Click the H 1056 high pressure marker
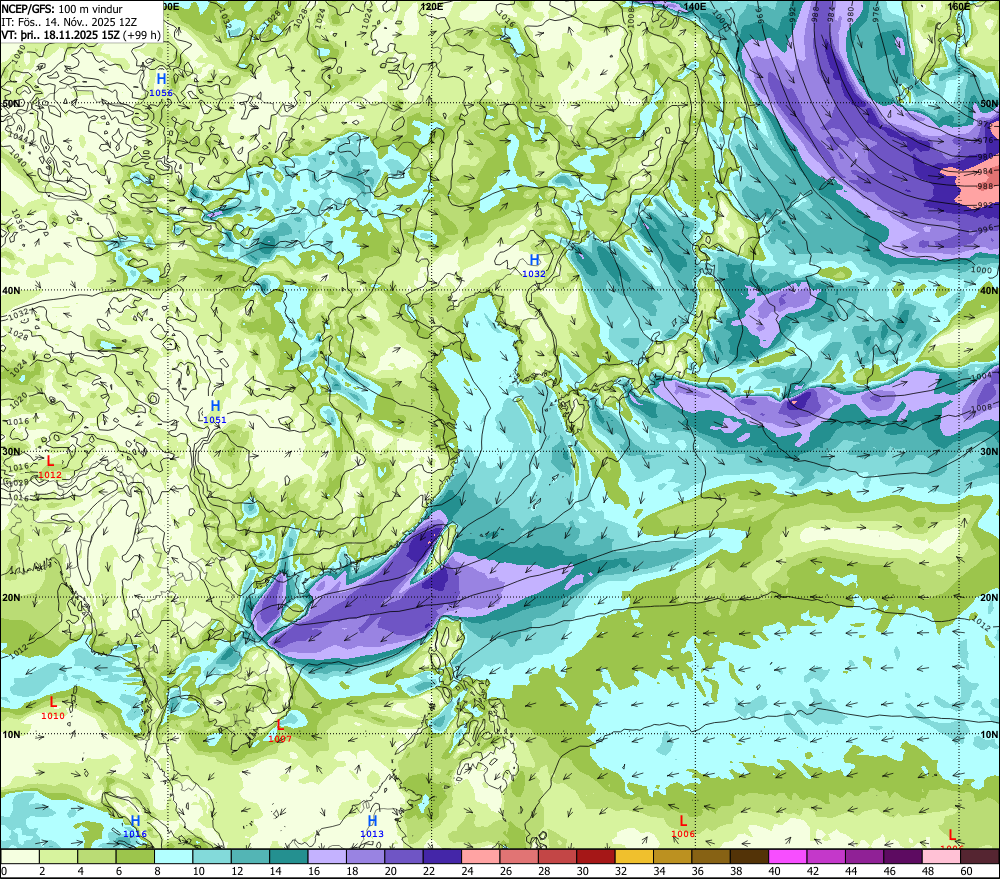1000x879 pixels. 161,84
